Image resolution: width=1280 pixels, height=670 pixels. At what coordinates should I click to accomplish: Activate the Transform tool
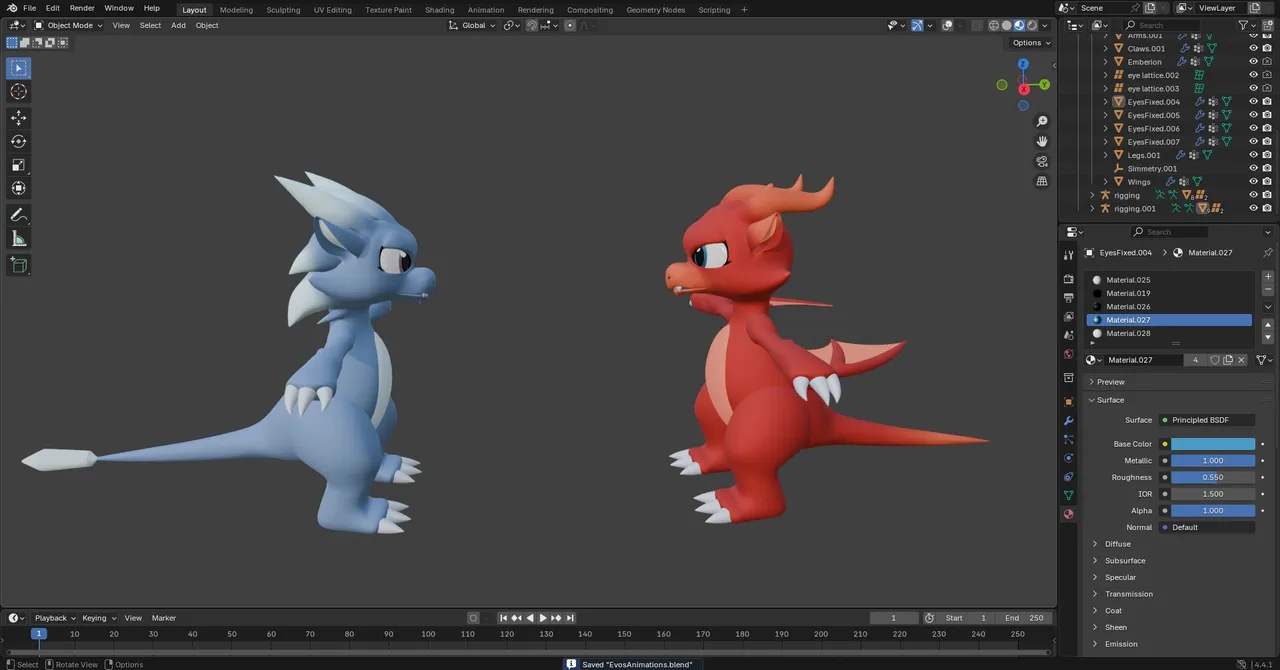pyautogui.click(x=18, y=188)
